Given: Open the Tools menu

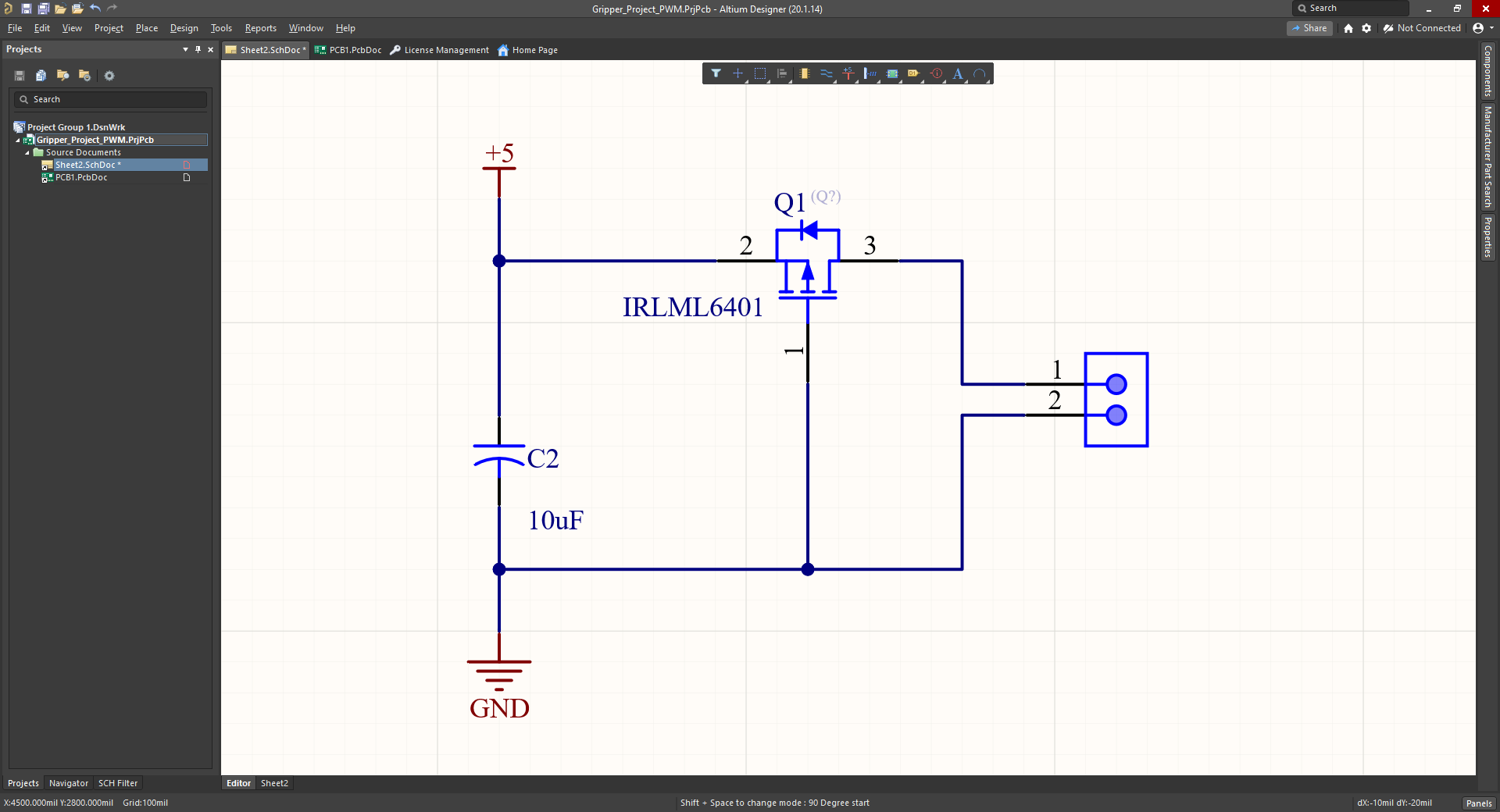Looking at the screenshot, I should pos(221,28).
